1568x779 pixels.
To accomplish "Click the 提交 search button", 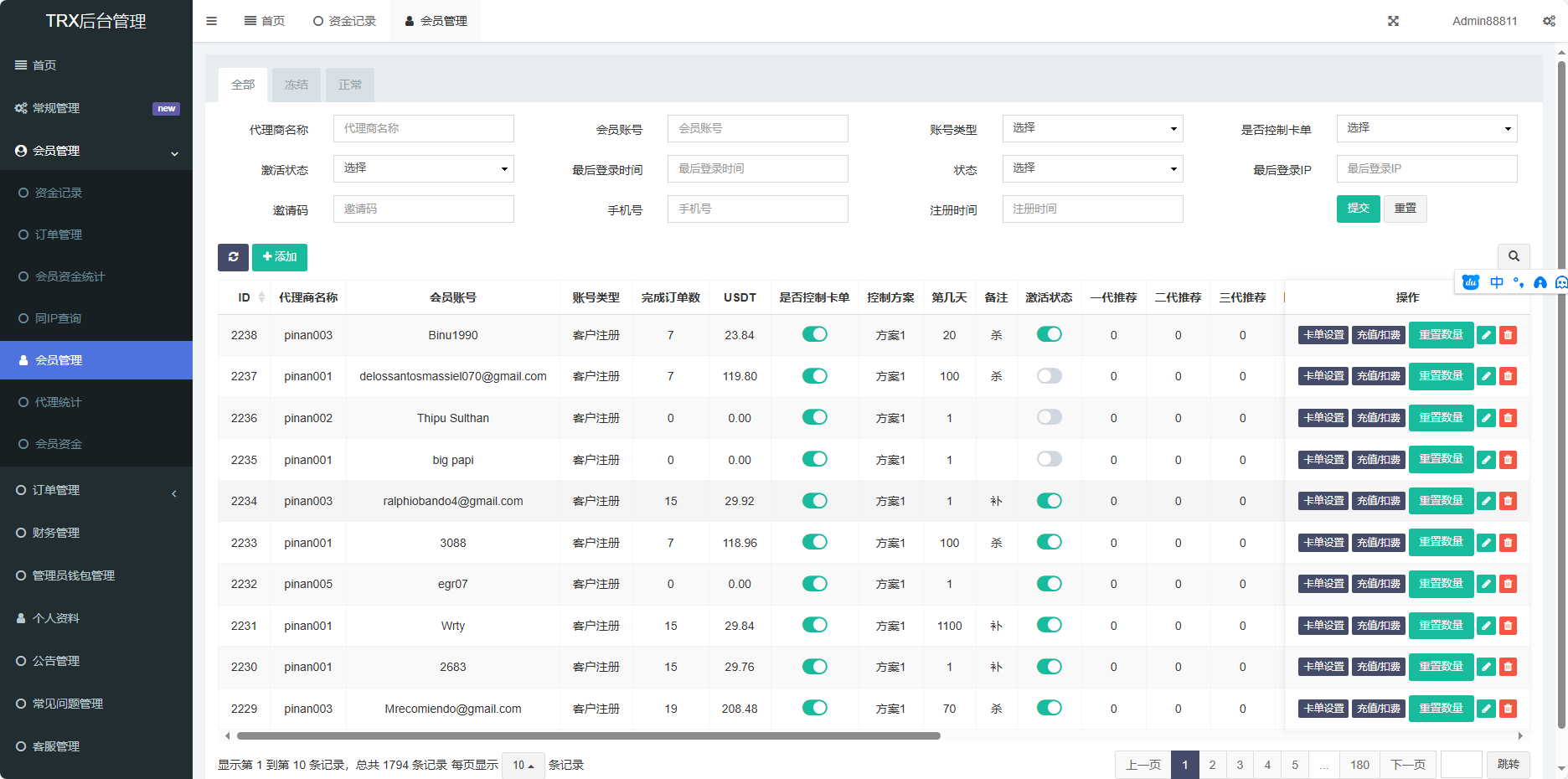I will click(x=1358, y=209).
